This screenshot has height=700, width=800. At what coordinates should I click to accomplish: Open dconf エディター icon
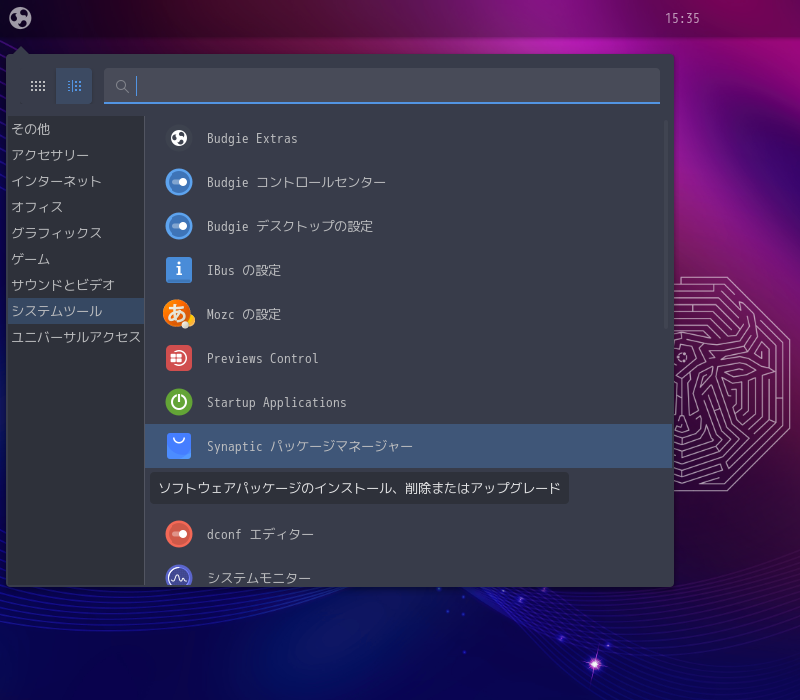click(179, 534)
